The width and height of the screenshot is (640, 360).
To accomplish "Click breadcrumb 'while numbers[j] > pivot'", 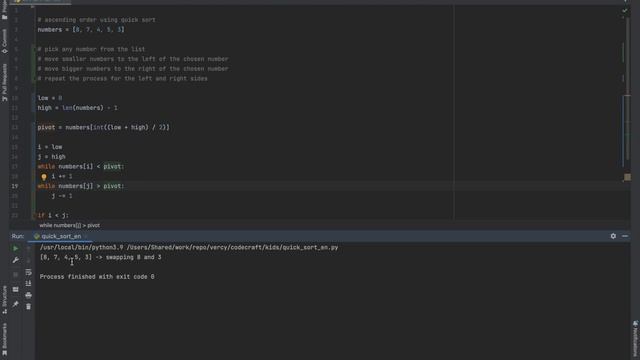I will point(69,225).
